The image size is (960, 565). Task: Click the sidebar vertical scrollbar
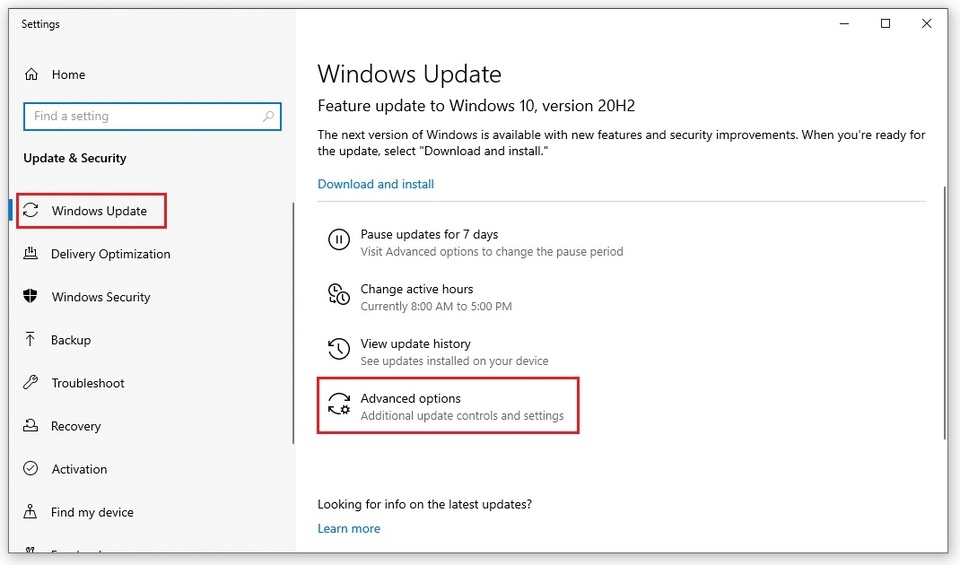point(293,323)
